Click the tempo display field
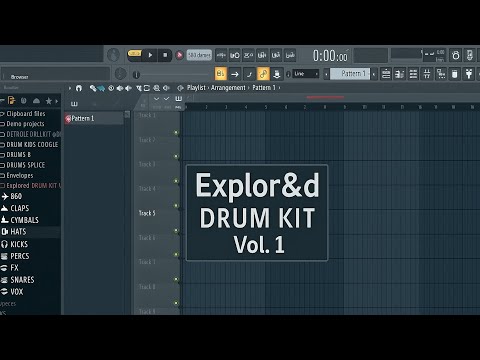 pyautogui.click(x=199, y=55)
